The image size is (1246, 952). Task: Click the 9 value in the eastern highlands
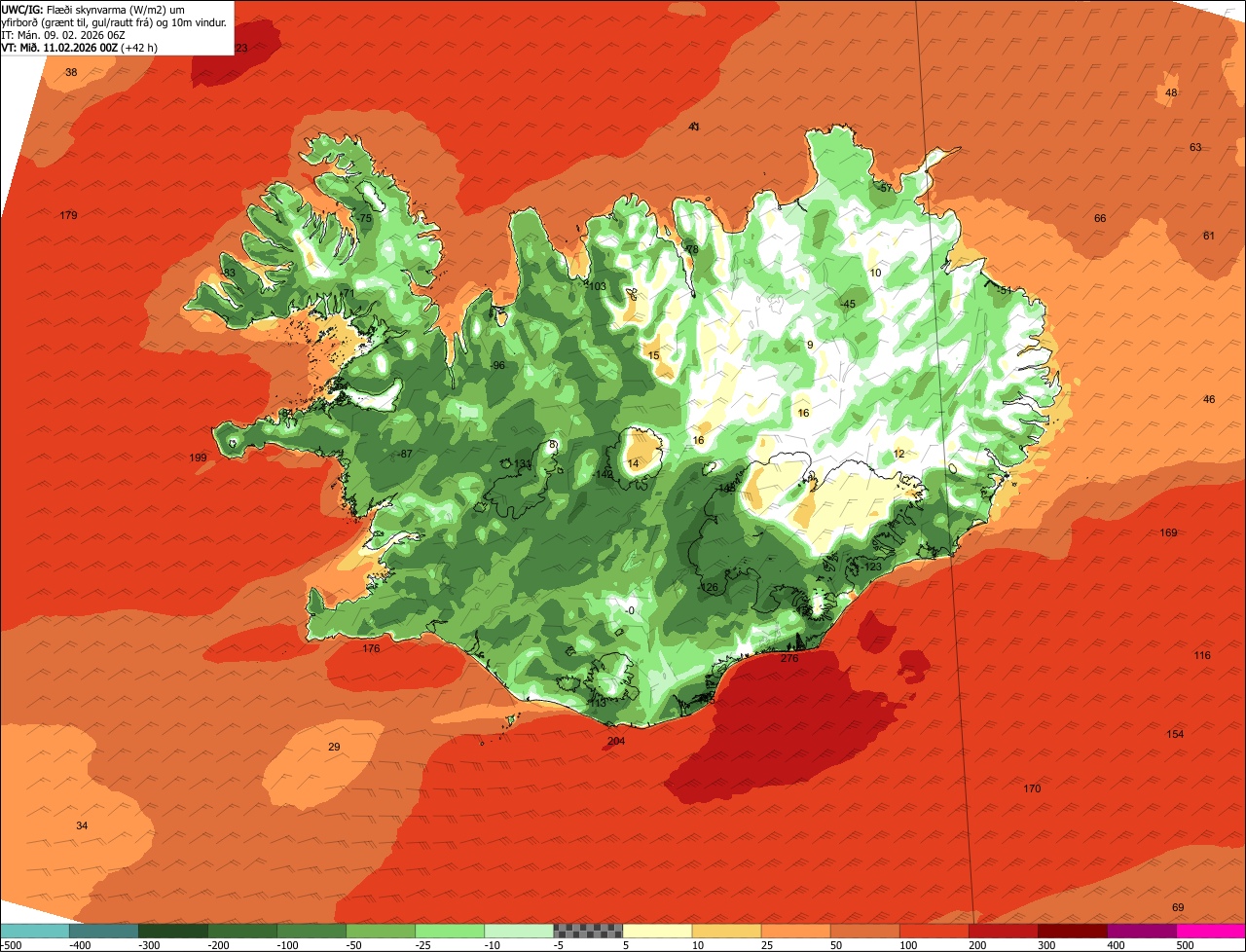tap(810, 345)
